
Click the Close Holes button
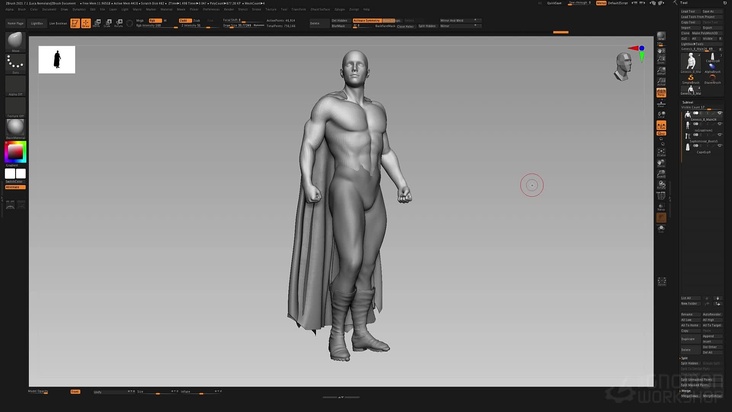(406, 26)
